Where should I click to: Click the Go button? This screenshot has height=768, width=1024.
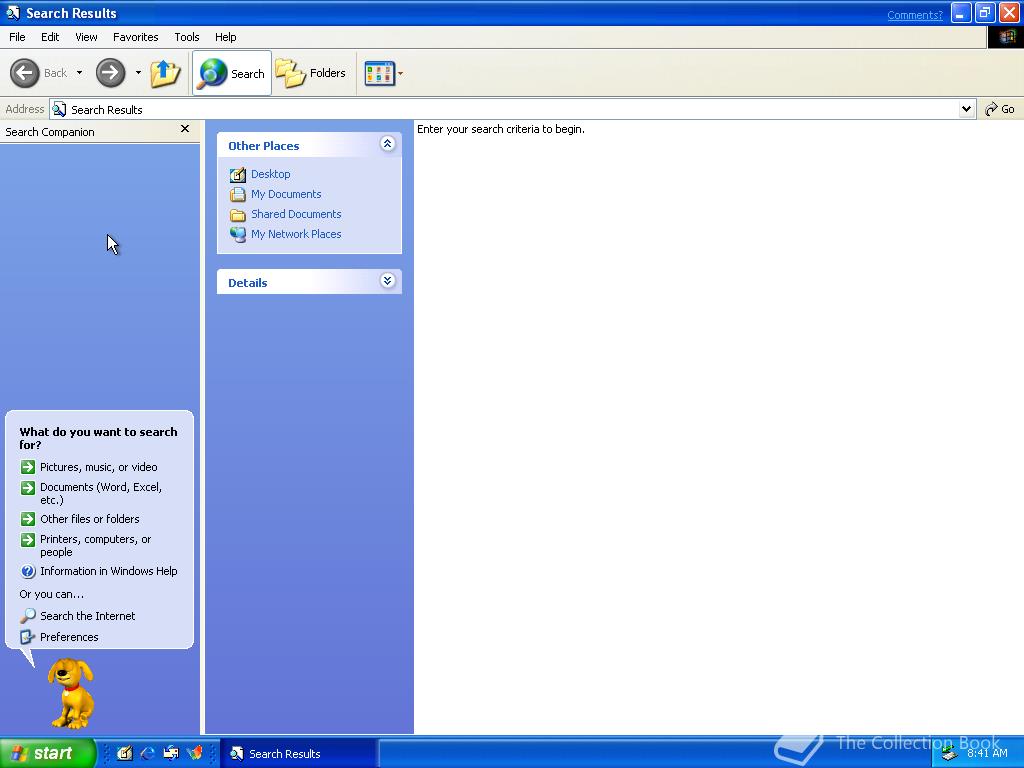(1000, 109)
